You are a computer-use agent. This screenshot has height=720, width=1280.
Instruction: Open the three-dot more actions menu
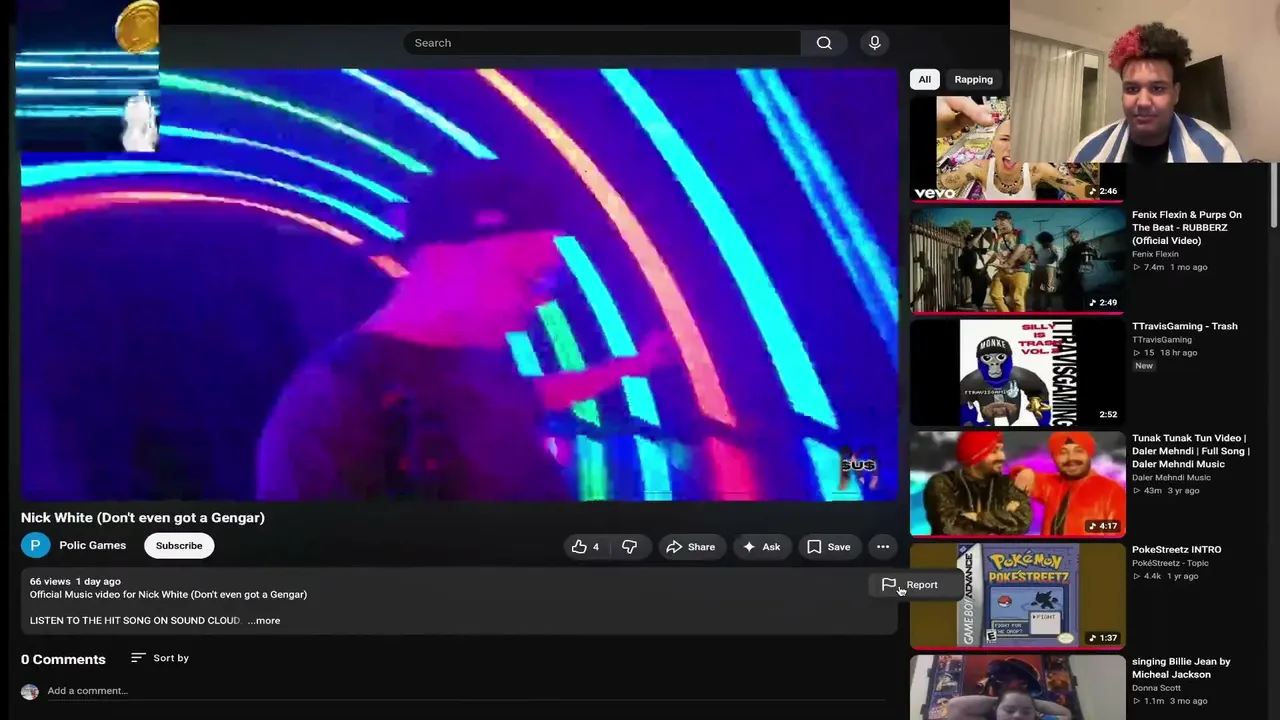click(883, 547)
